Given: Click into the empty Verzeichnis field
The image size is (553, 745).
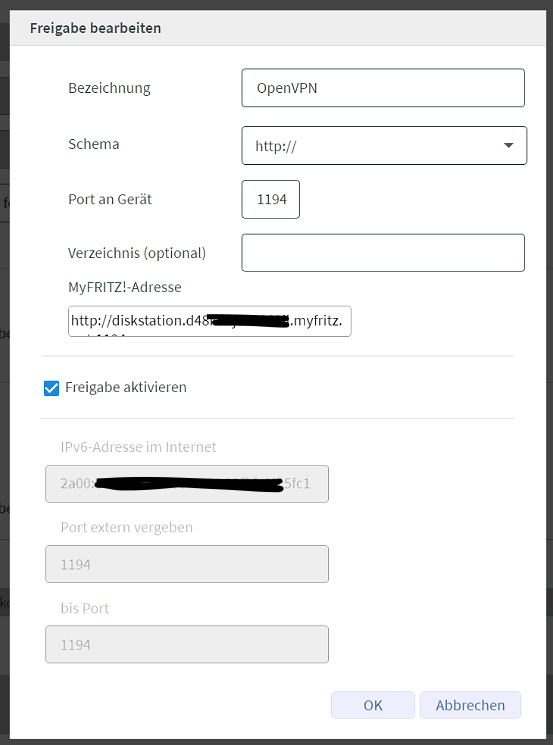Looking at the screenshot, I should point(383,253).
